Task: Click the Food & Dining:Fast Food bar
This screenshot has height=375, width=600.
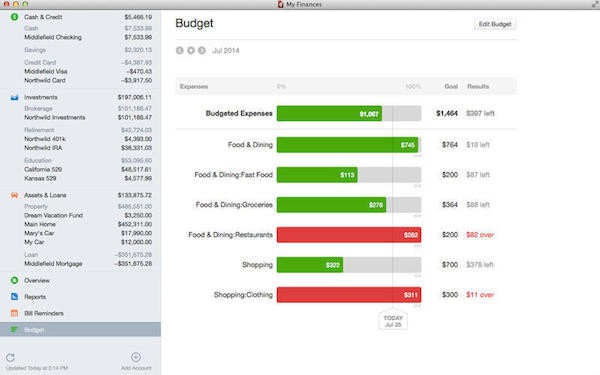Action: tap(349, 174)
